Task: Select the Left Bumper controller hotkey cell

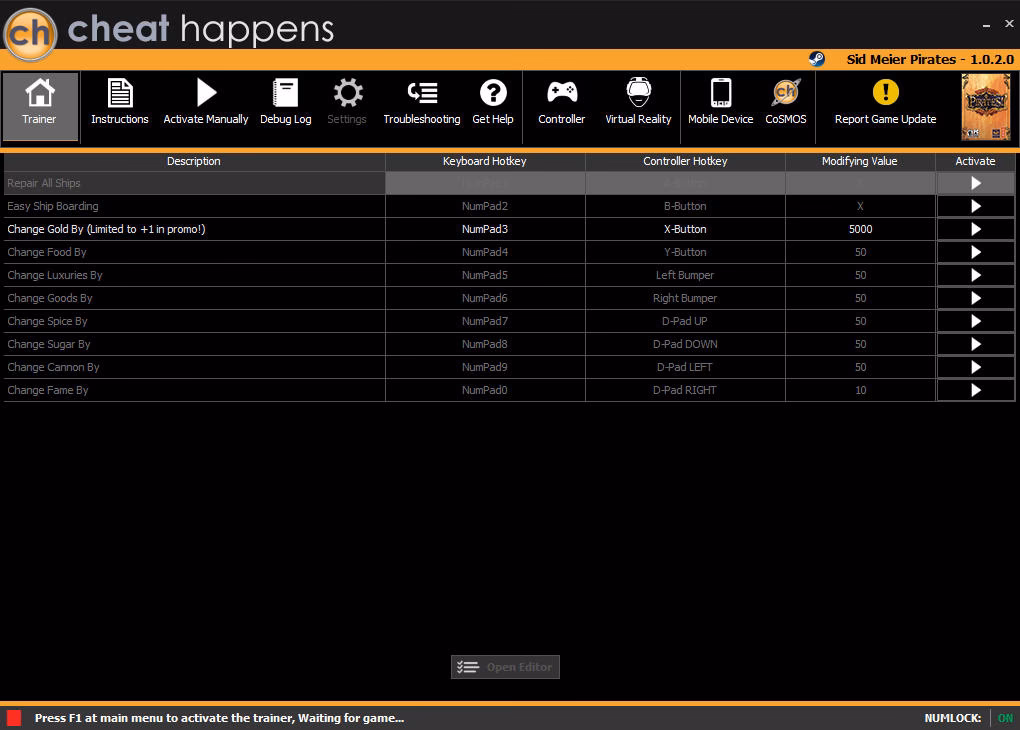Action: (685, 275)
